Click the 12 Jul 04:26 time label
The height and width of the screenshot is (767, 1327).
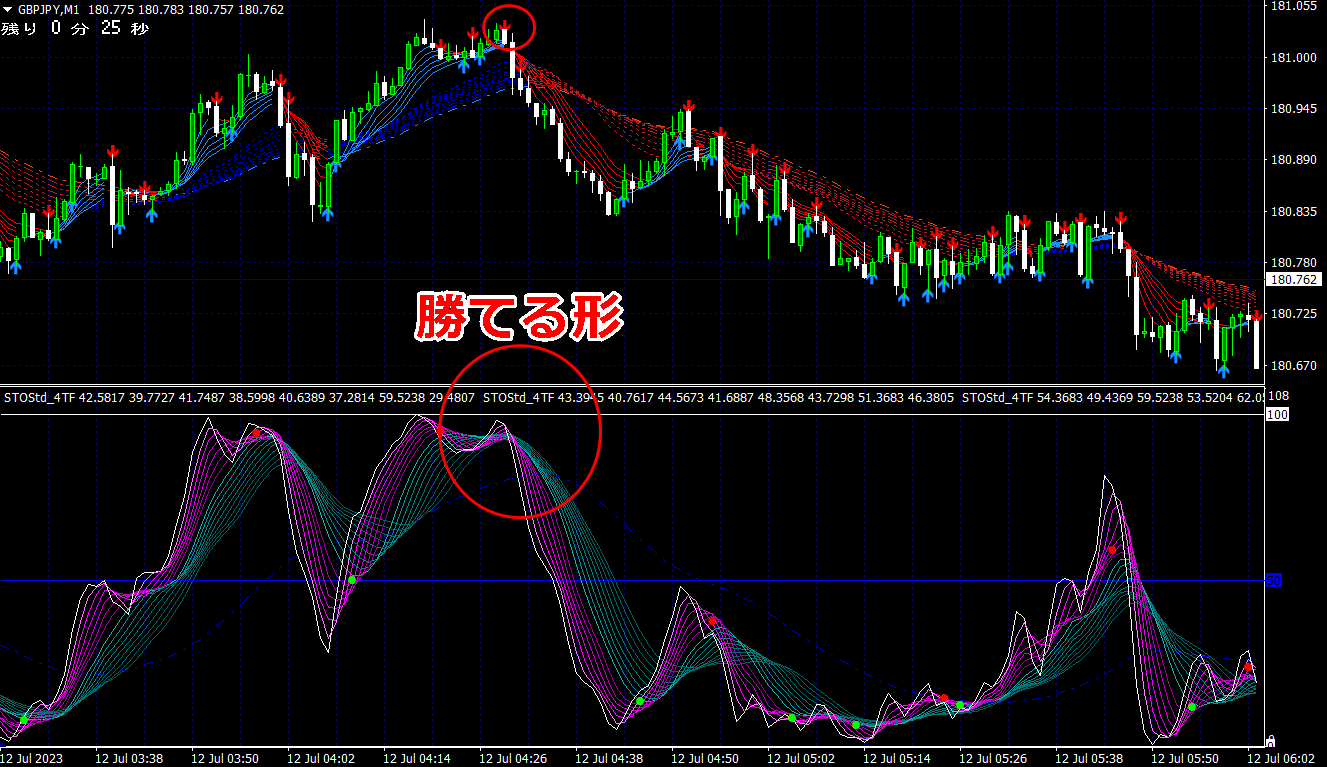tap(514, 757)
